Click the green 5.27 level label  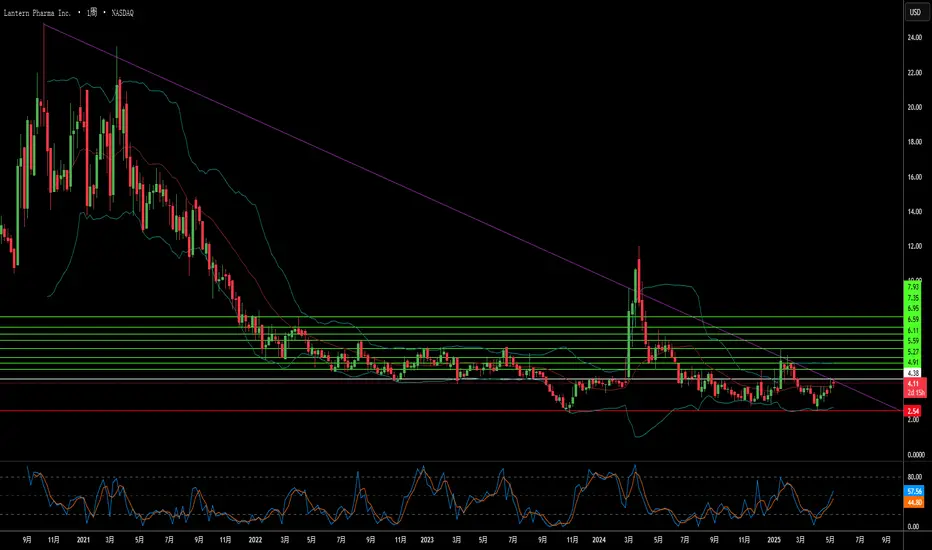(913, 351)
